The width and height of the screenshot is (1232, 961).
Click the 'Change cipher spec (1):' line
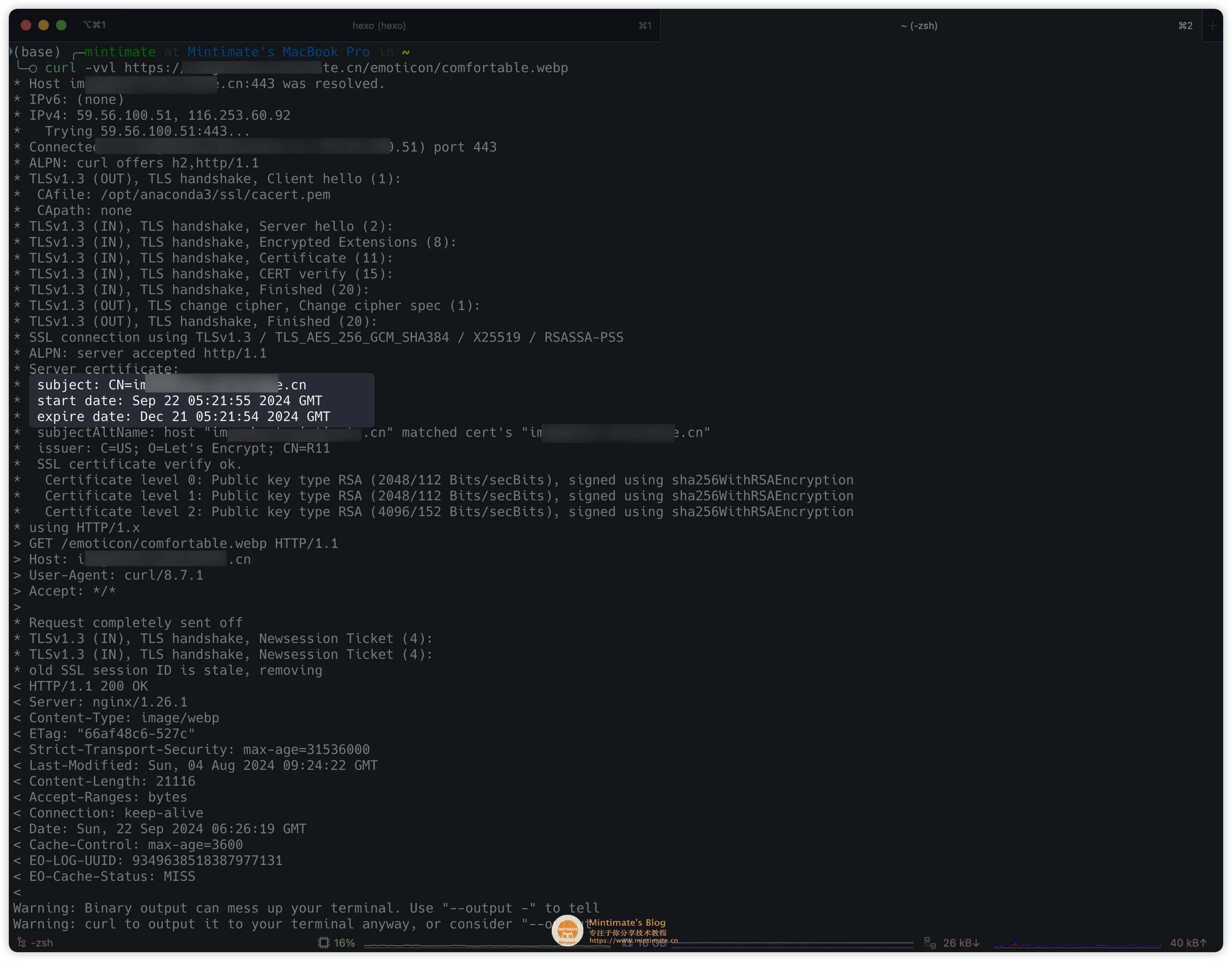tap(246, 306)
